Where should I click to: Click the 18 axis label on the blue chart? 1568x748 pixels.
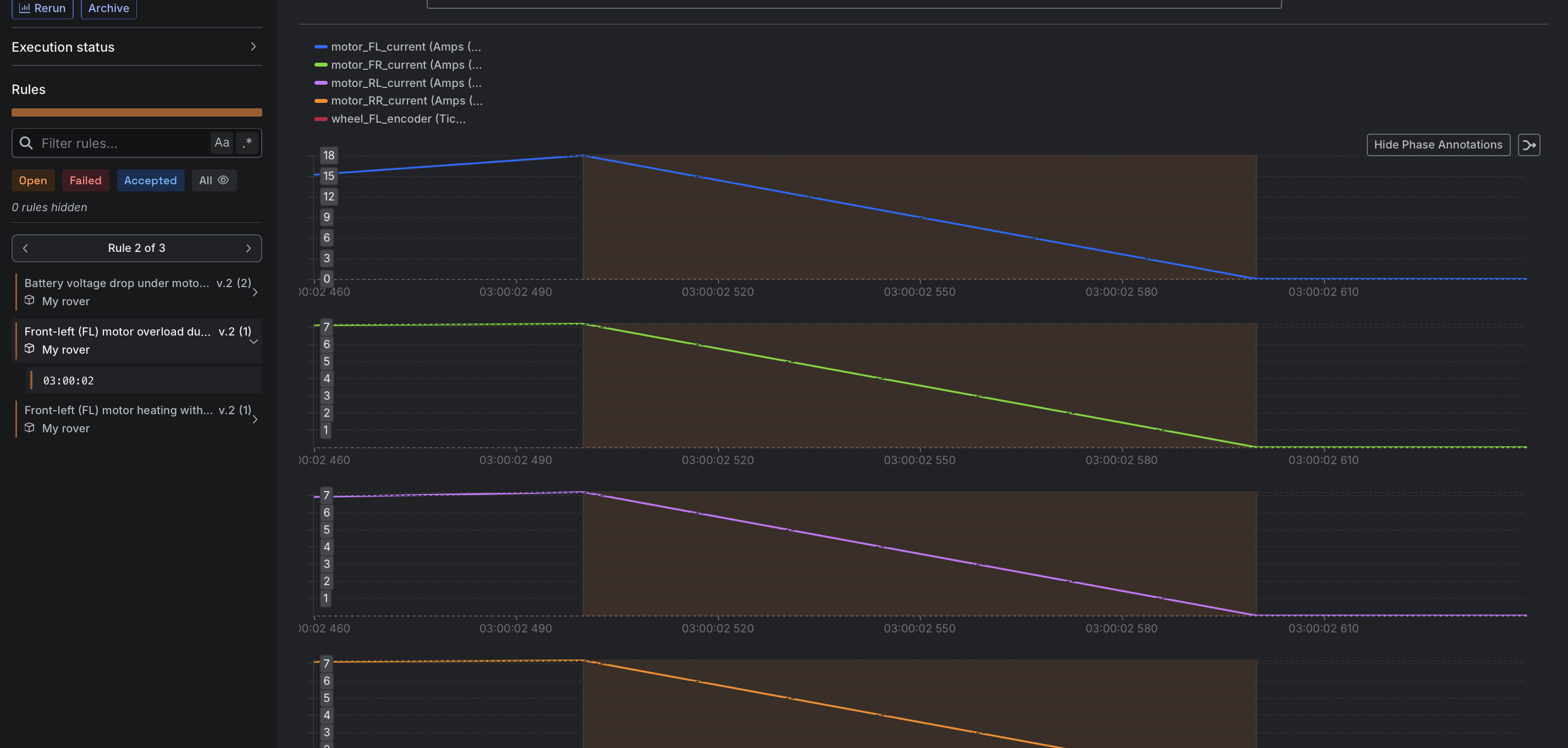tap(329, 155)
